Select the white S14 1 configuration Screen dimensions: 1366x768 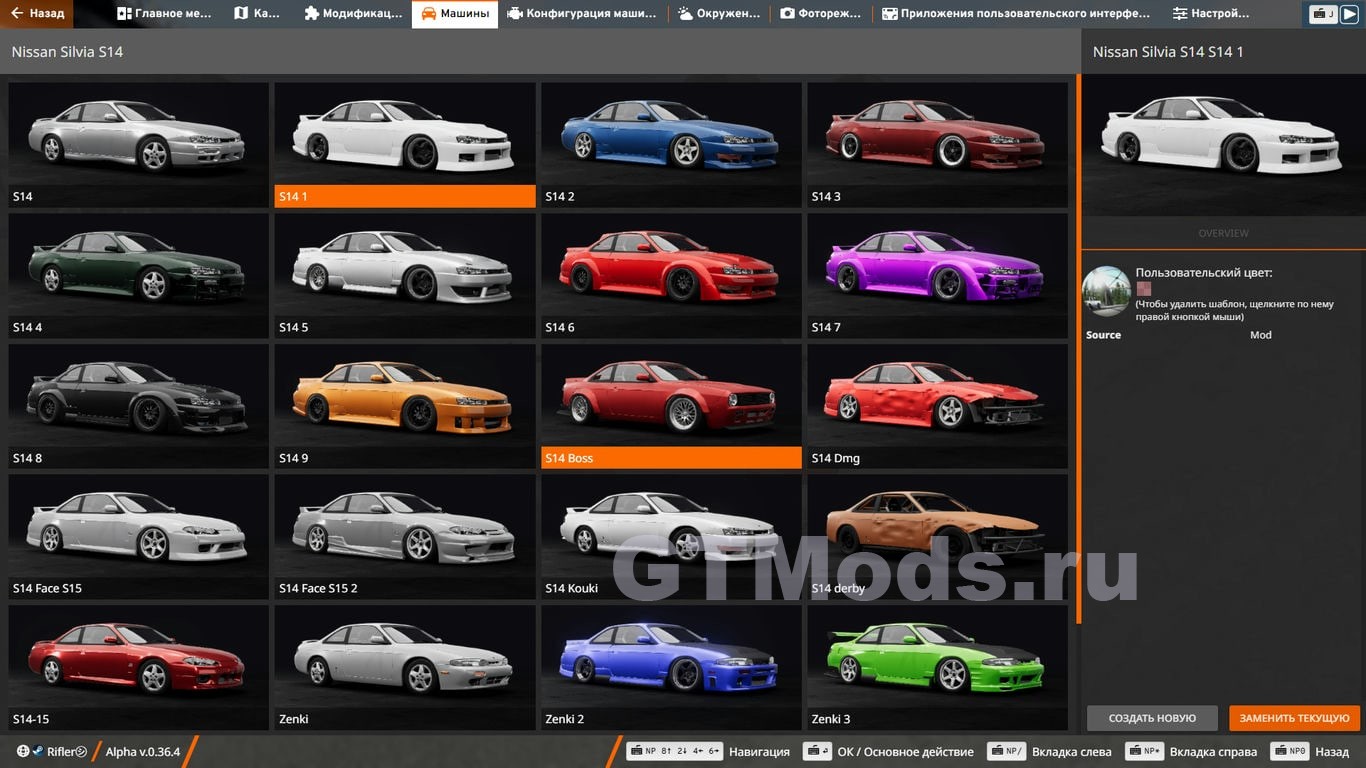tap(405, 144)
